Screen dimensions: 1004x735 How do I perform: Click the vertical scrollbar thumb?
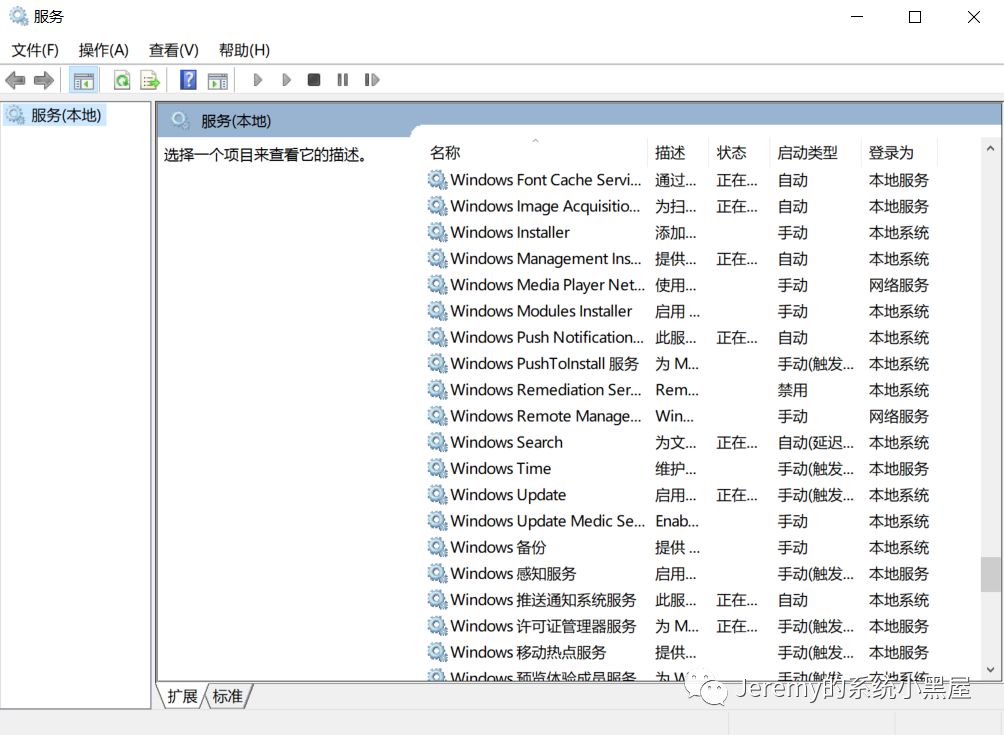pyautogui.click(x=990, y=574)
